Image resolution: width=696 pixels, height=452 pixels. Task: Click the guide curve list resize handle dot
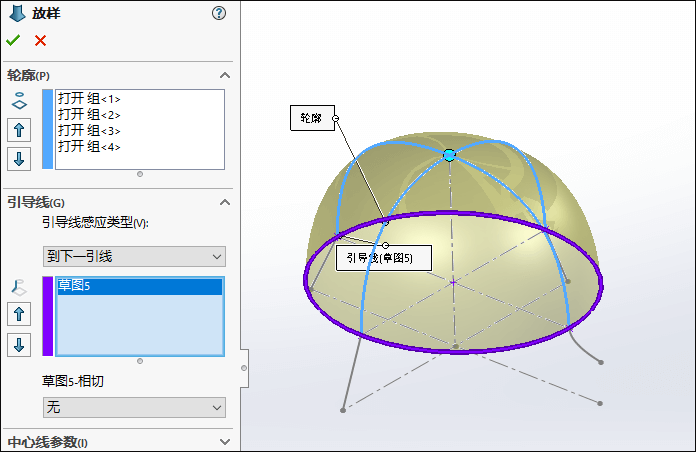[140, 361]
